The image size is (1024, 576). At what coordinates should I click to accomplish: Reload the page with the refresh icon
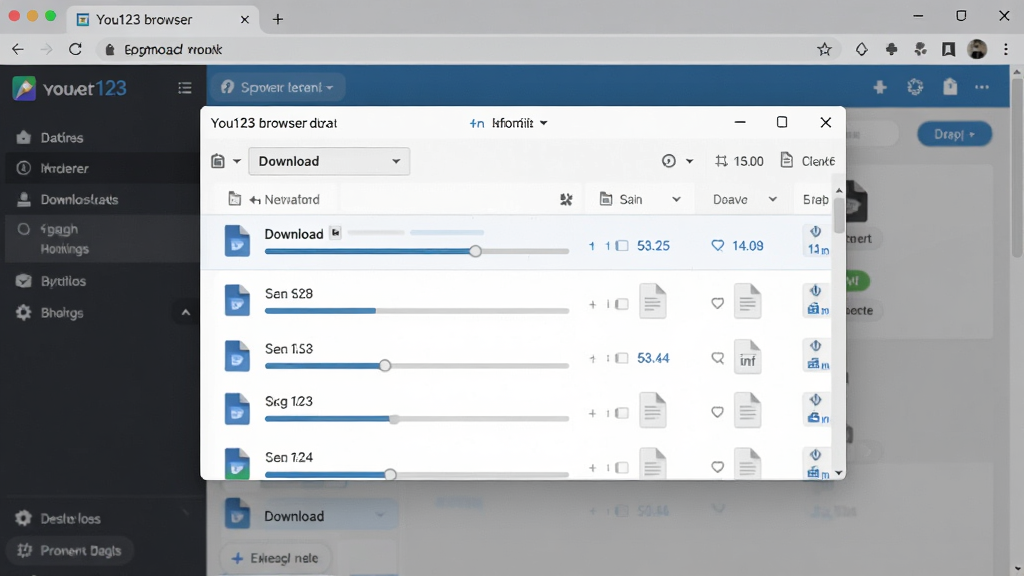point(75,49)
